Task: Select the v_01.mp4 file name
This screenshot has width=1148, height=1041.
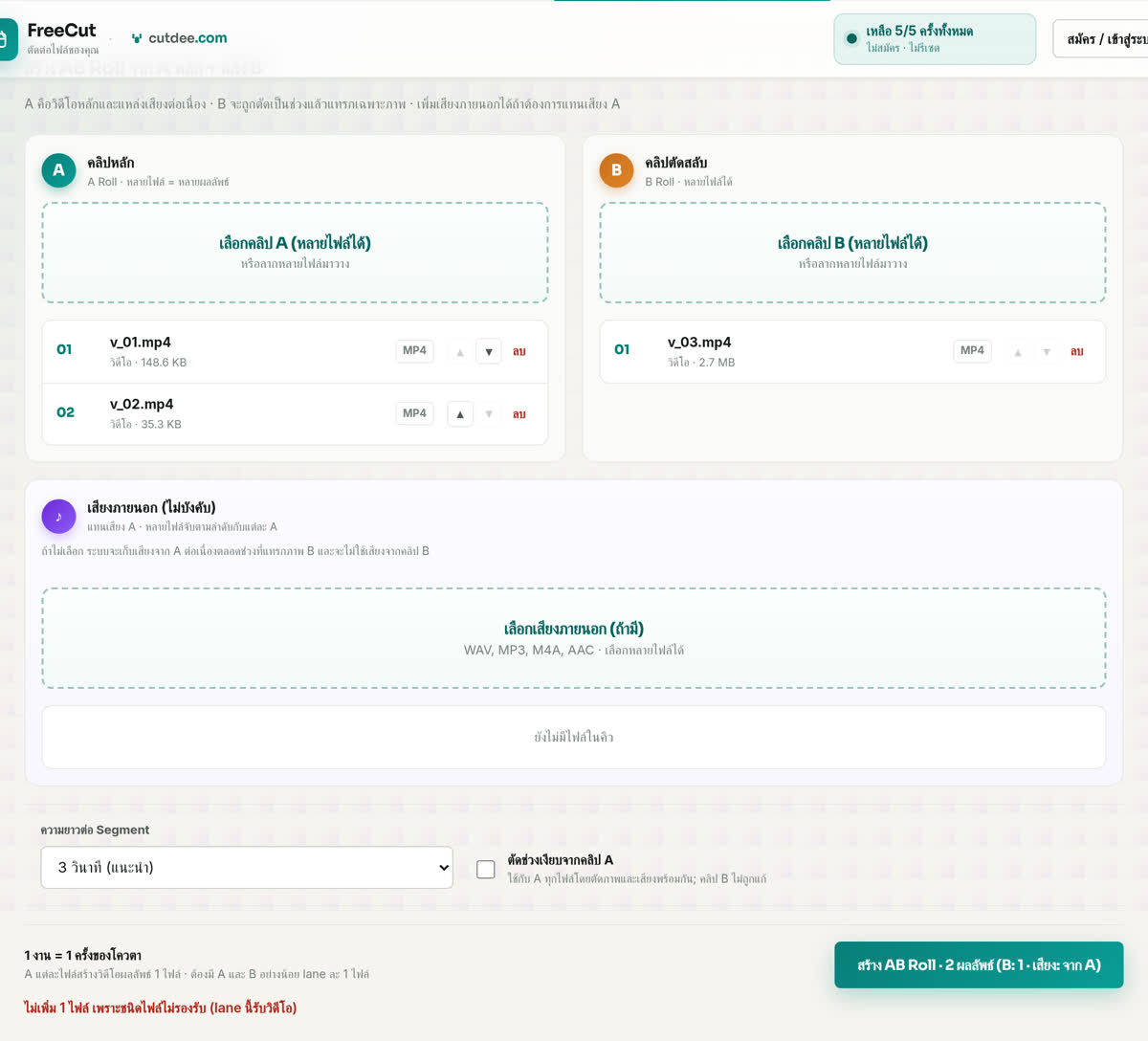Action: coord(141,343)
